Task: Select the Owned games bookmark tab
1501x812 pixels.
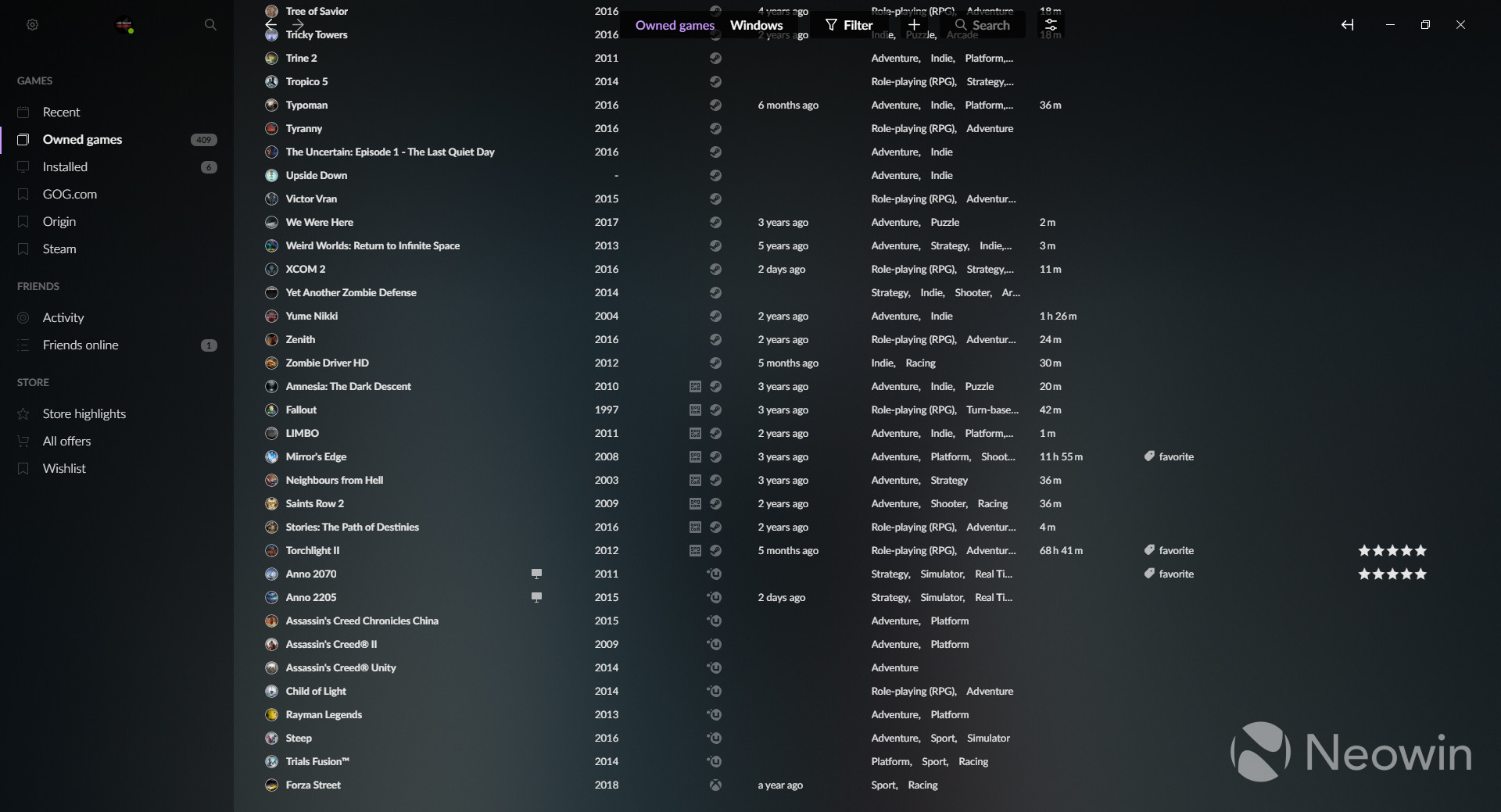Action: [675, 25]
